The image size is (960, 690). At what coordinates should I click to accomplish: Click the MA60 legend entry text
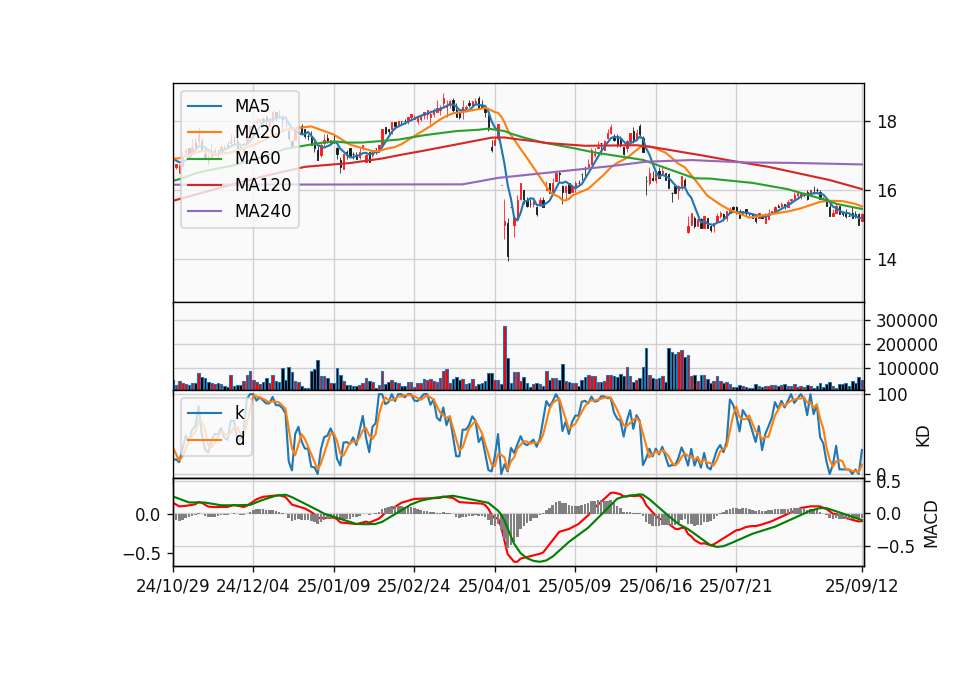click(x=257, y=158)
